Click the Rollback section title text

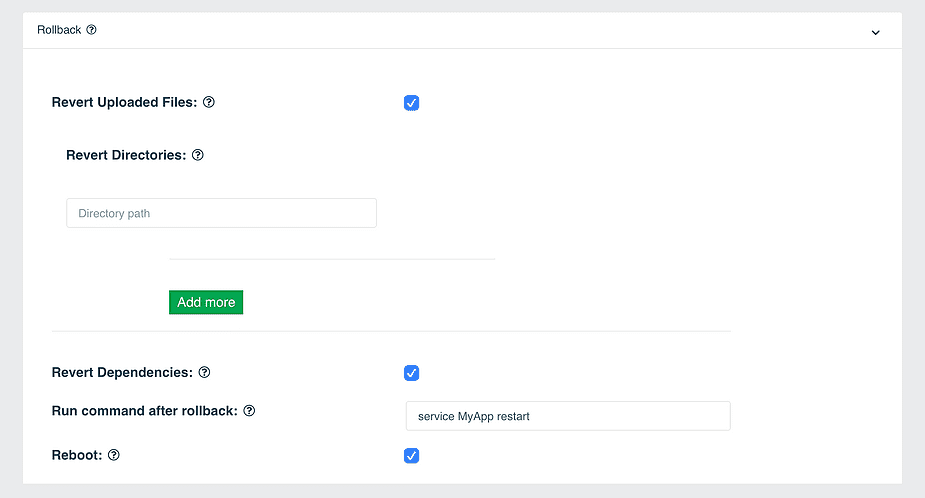tap(59, 30)
